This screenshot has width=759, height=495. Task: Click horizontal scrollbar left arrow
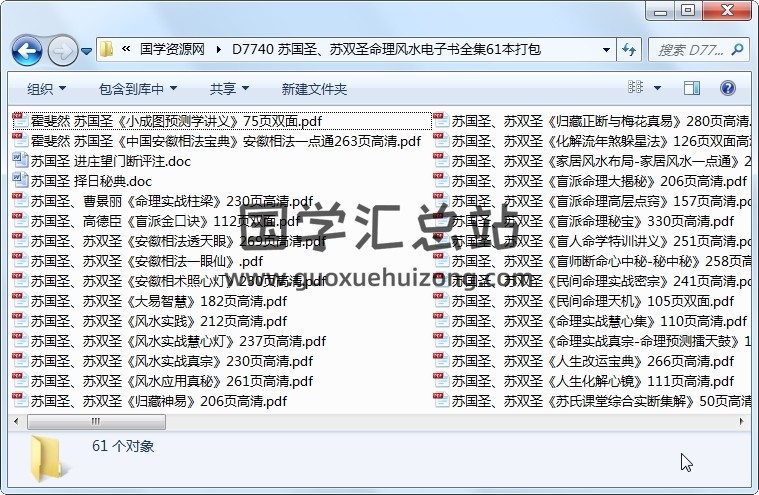16,421
